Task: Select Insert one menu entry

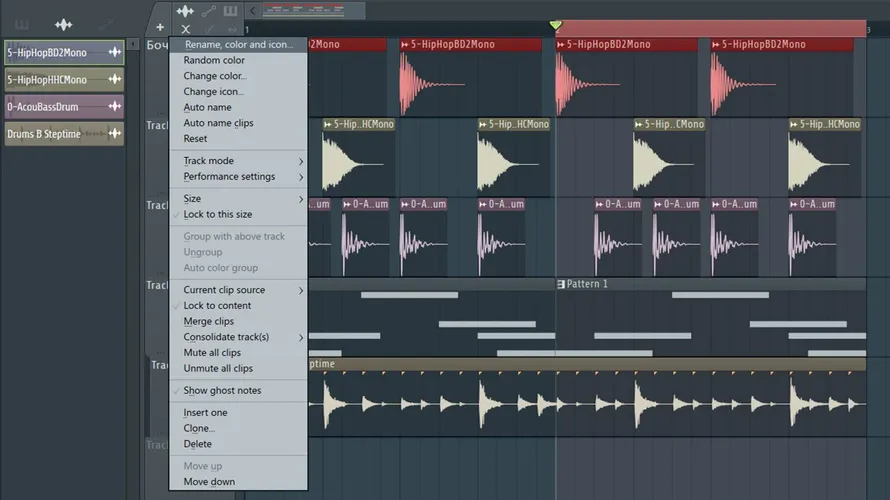Action: click(238, 413)
